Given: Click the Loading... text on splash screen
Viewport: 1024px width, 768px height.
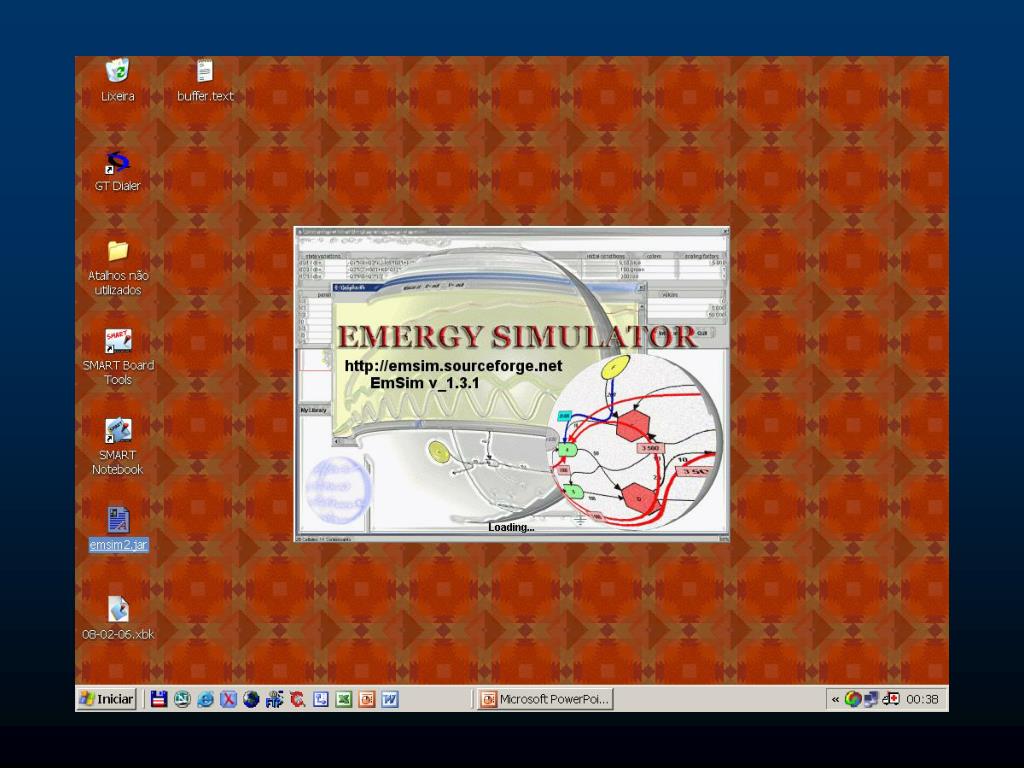Looking at the screenshot, I should pyautogui.click(x=511, y=527).
